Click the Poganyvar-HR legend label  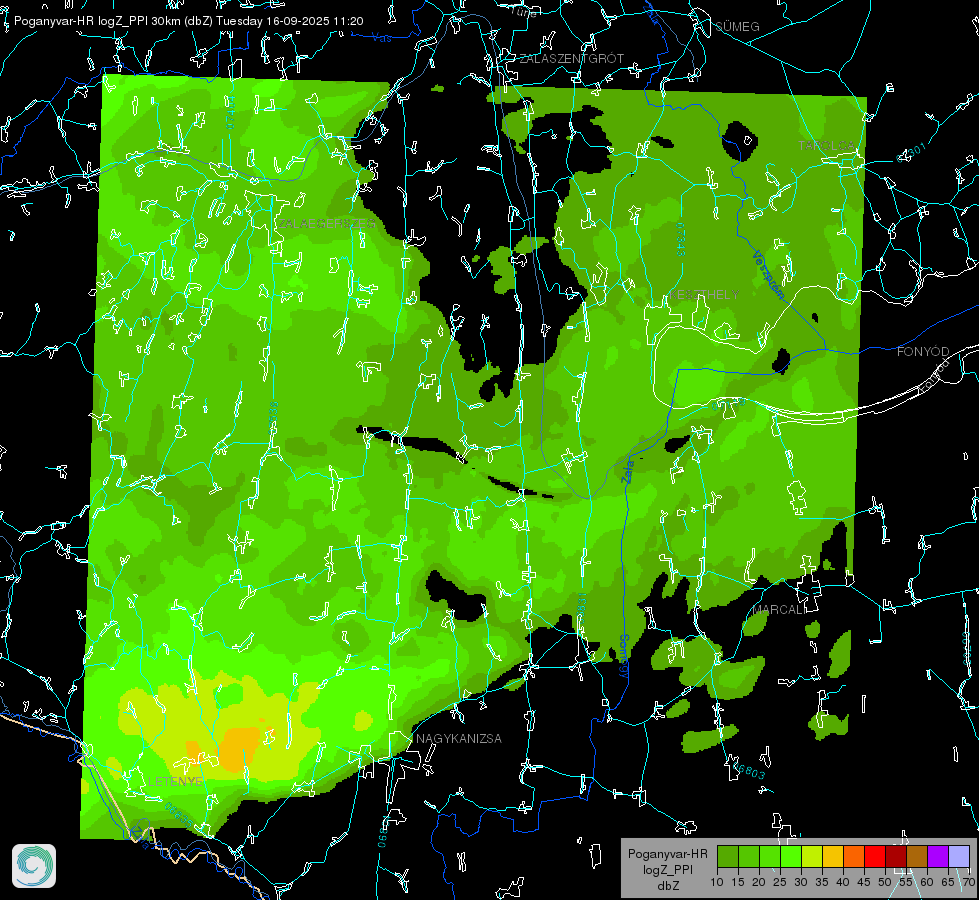[x=667, y=854]
